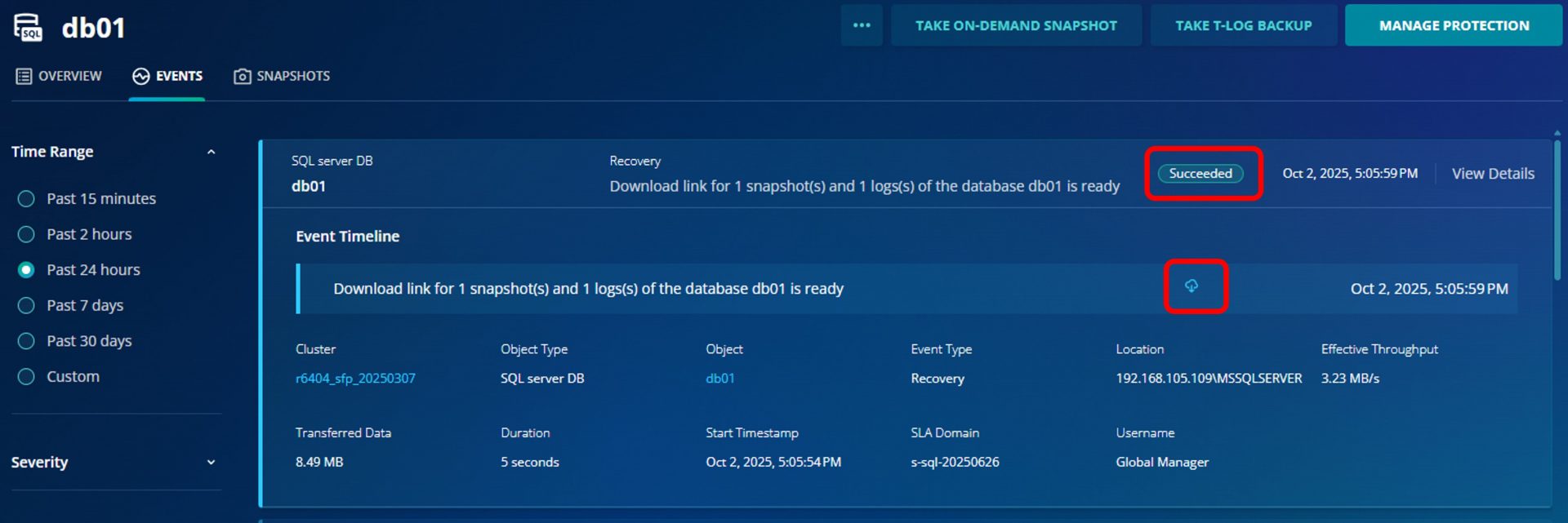
Task: Switch to the Snapshots tab
Action: (x=292, y=76)
